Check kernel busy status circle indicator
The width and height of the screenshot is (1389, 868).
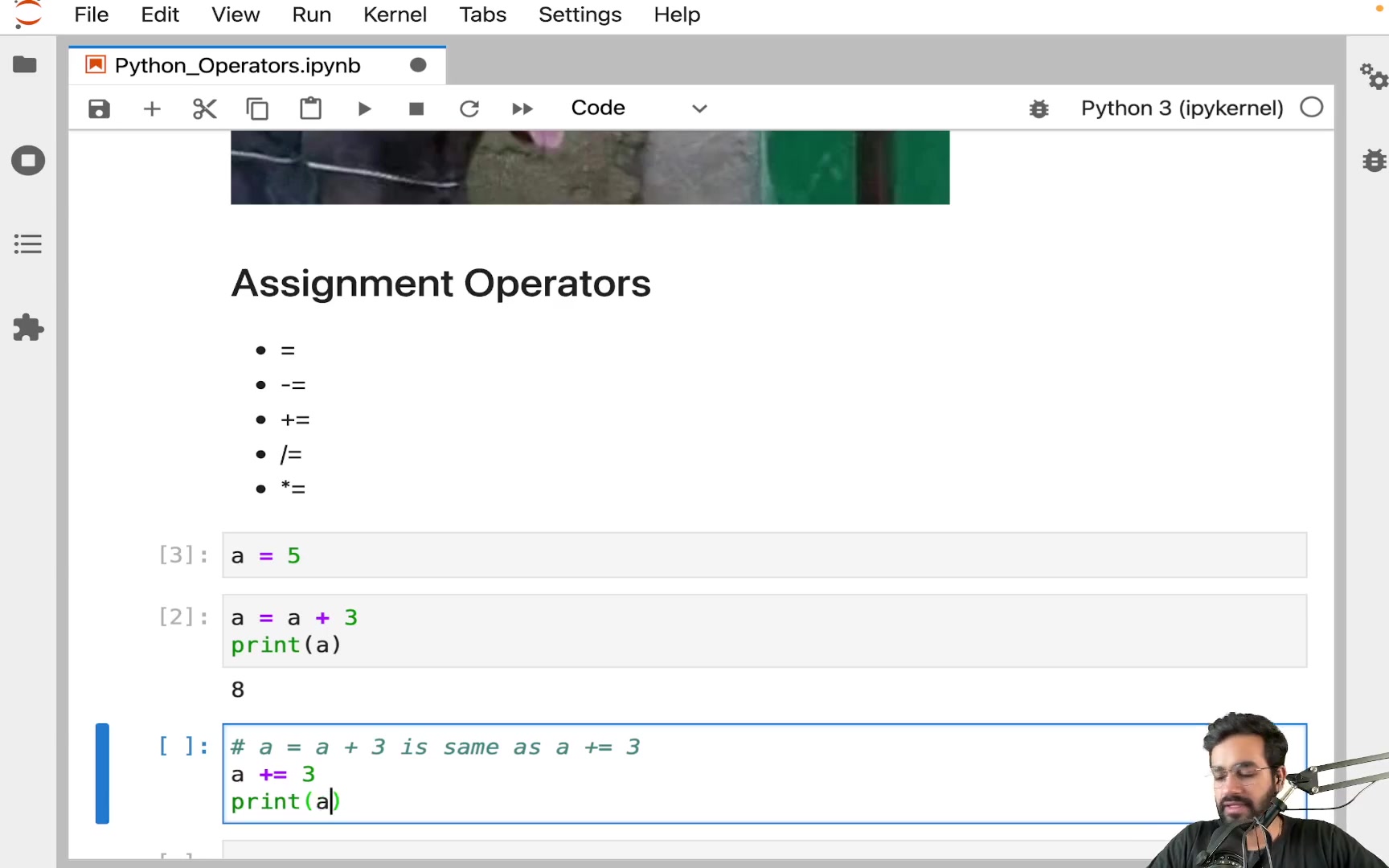[1311, 106]
